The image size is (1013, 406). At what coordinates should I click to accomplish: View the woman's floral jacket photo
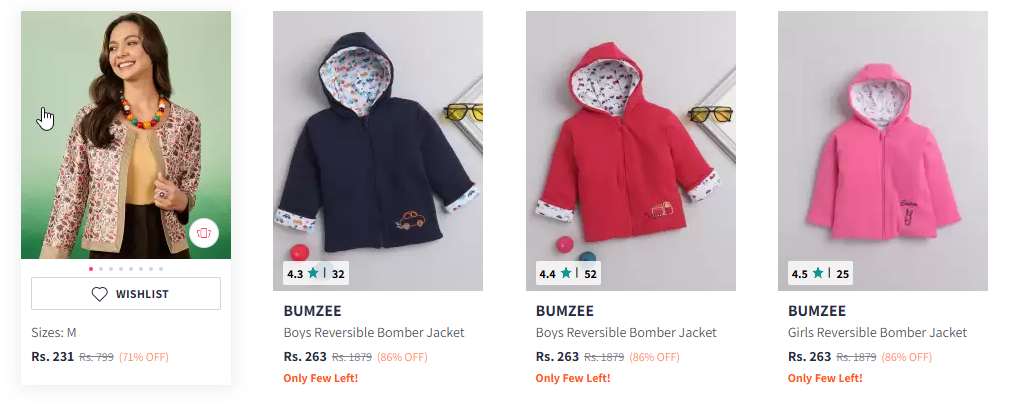[x=126, y=134]
